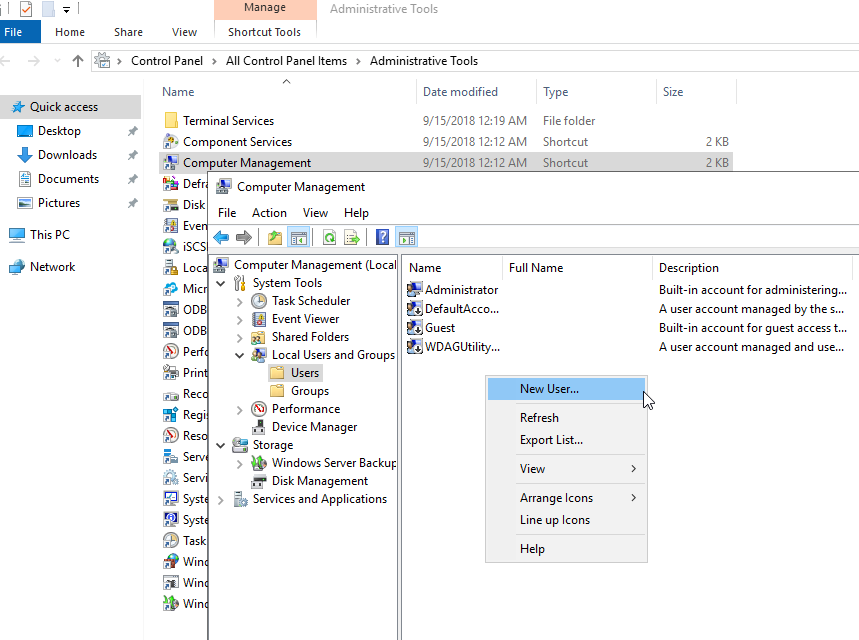The height and width of the screenshot is (640, 859).
Task: Click the Up arrow in Explorer address bar
Action: pos(78,61)
